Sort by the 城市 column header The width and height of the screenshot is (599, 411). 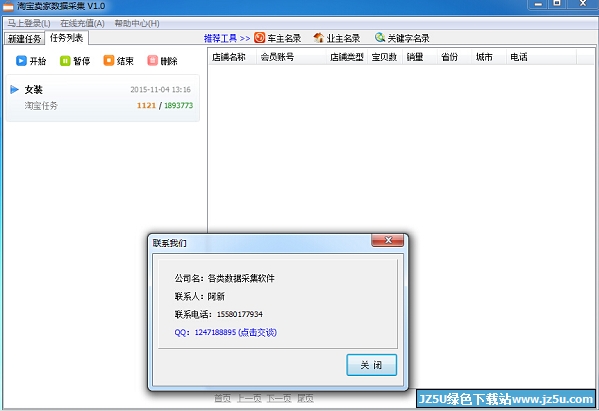pos(489,57)
